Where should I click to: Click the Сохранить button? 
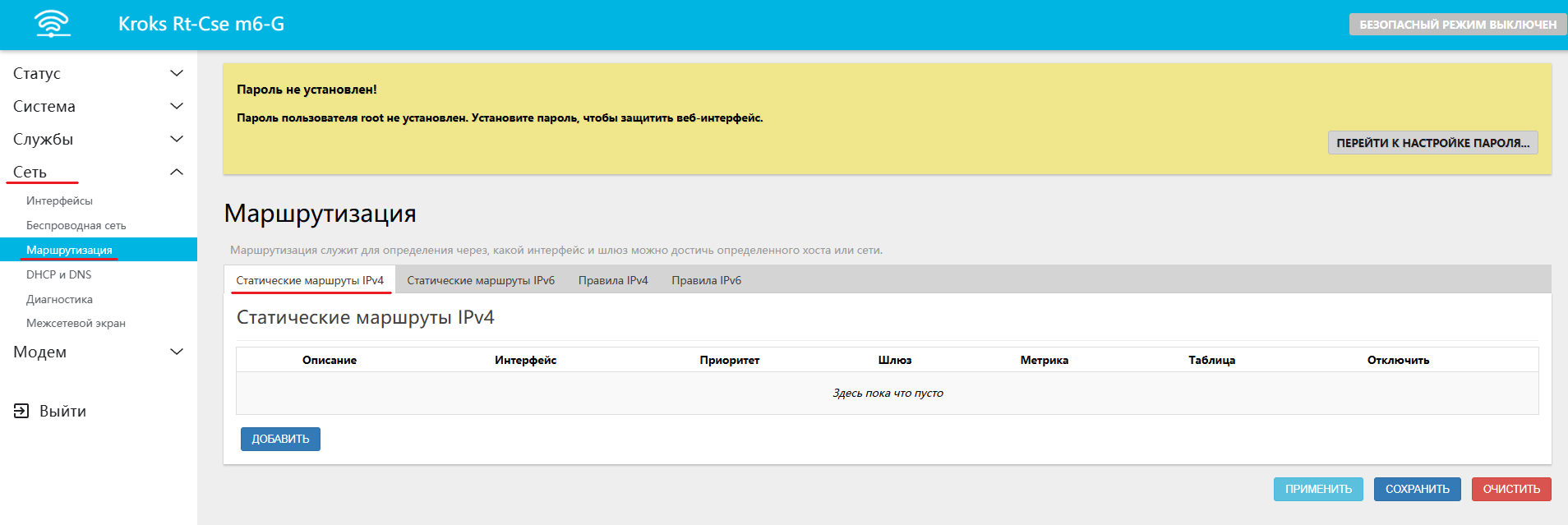pos(1417,489)
